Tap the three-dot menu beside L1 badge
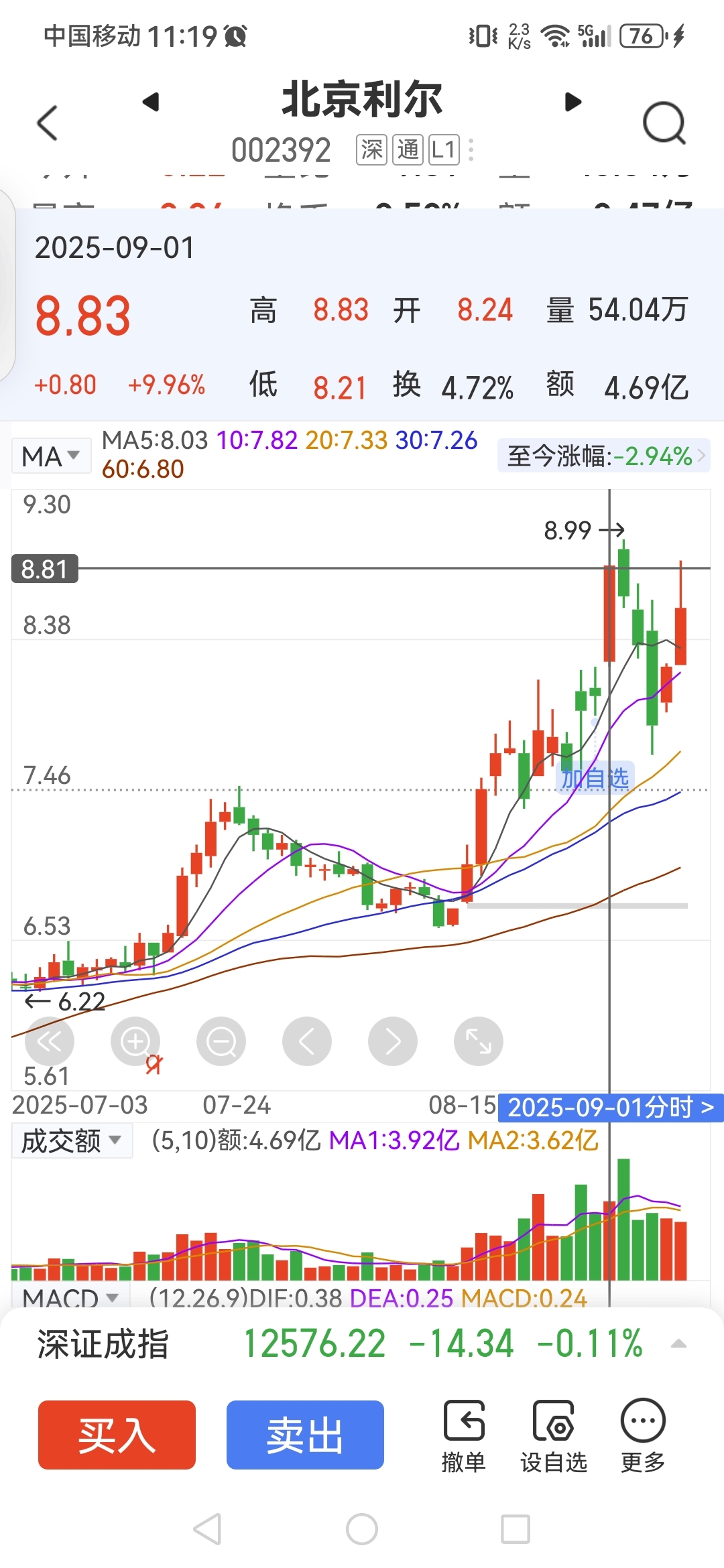 pos(471,150)
